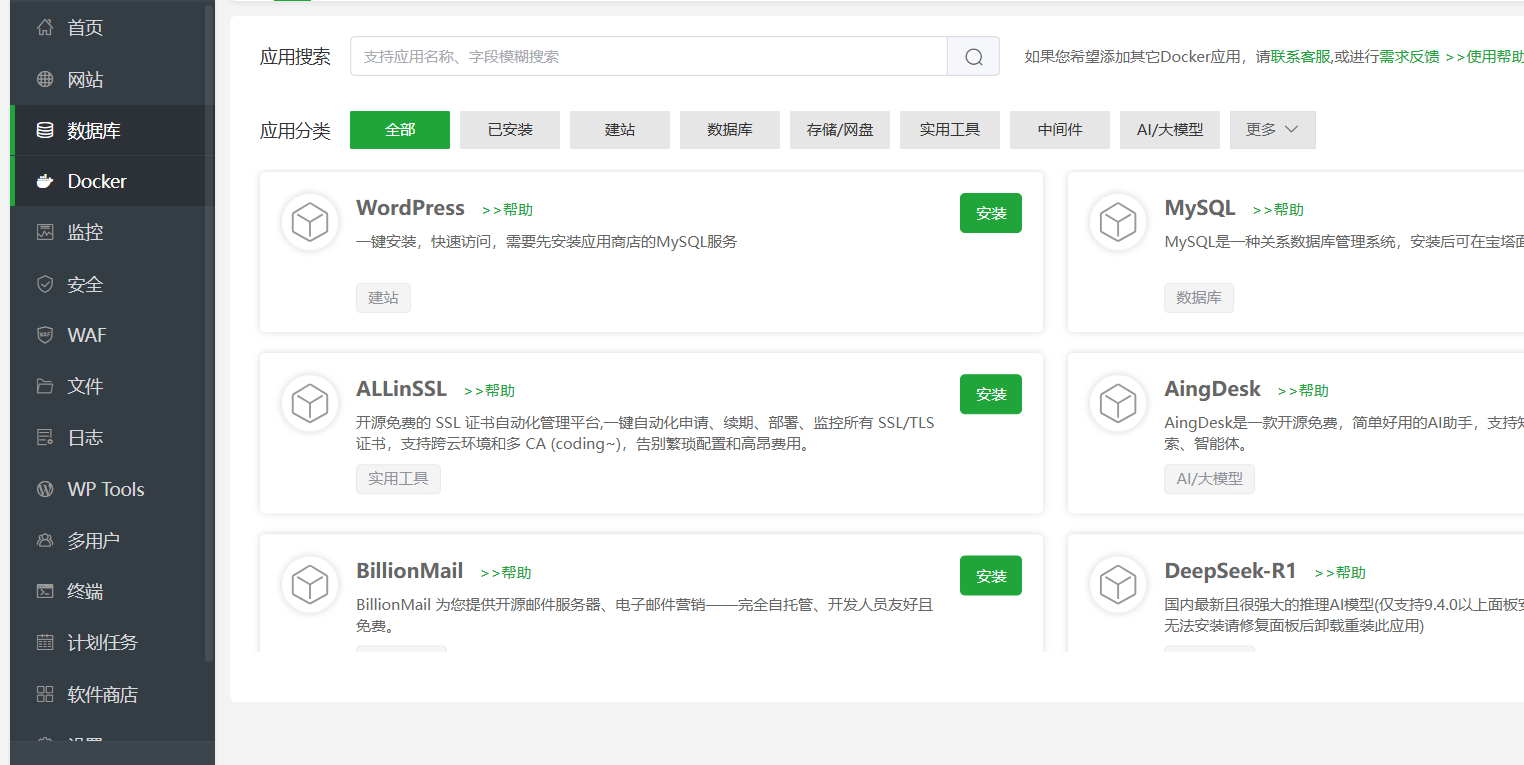This screenshot has height=765, width=1524.
Task: Install the ALLinSSL application
Action: 991,394
